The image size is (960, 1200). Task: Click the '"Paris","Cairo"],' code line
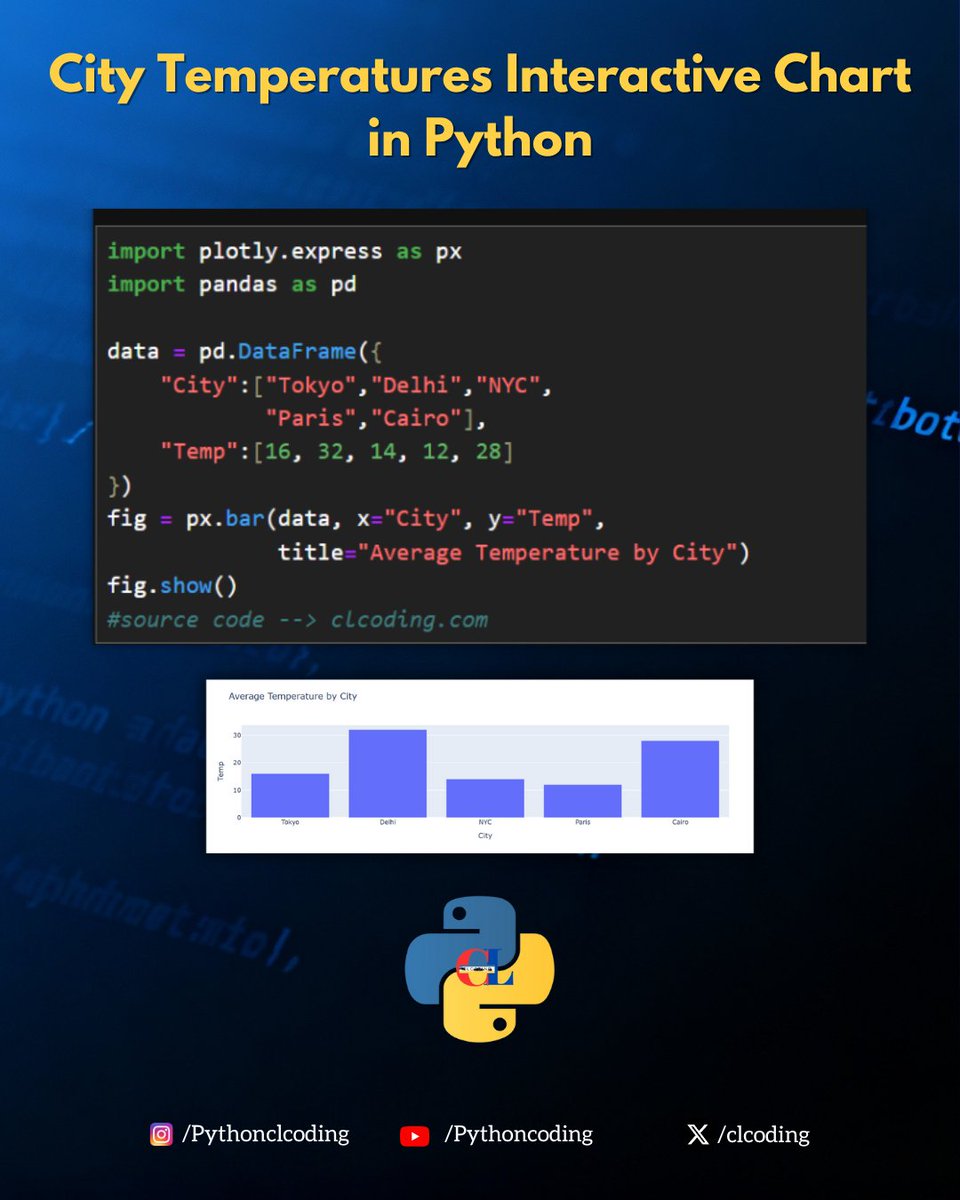(x=376, y=419)
